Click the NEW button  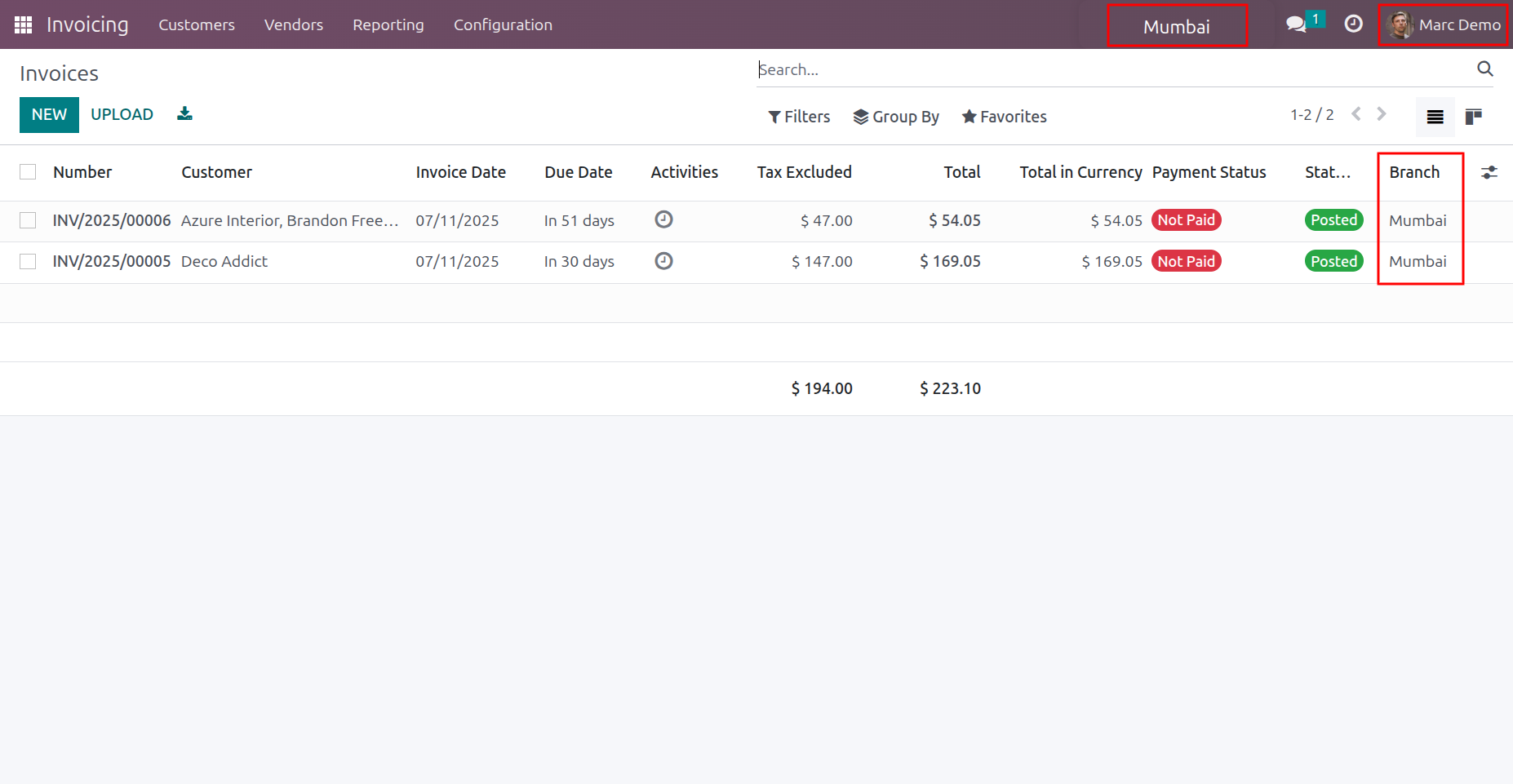pyautogui.click(x=49, y=115)
